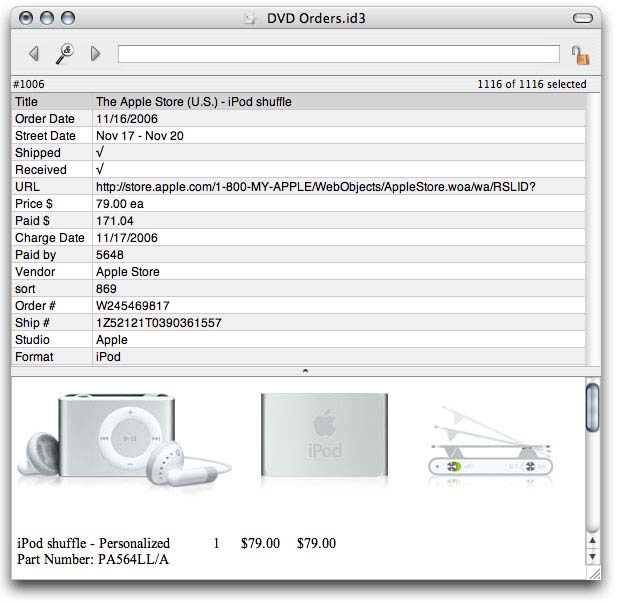This screenshot has width=619, height=603.
Task: Focus the search text field
Action: tap(338, 54)
